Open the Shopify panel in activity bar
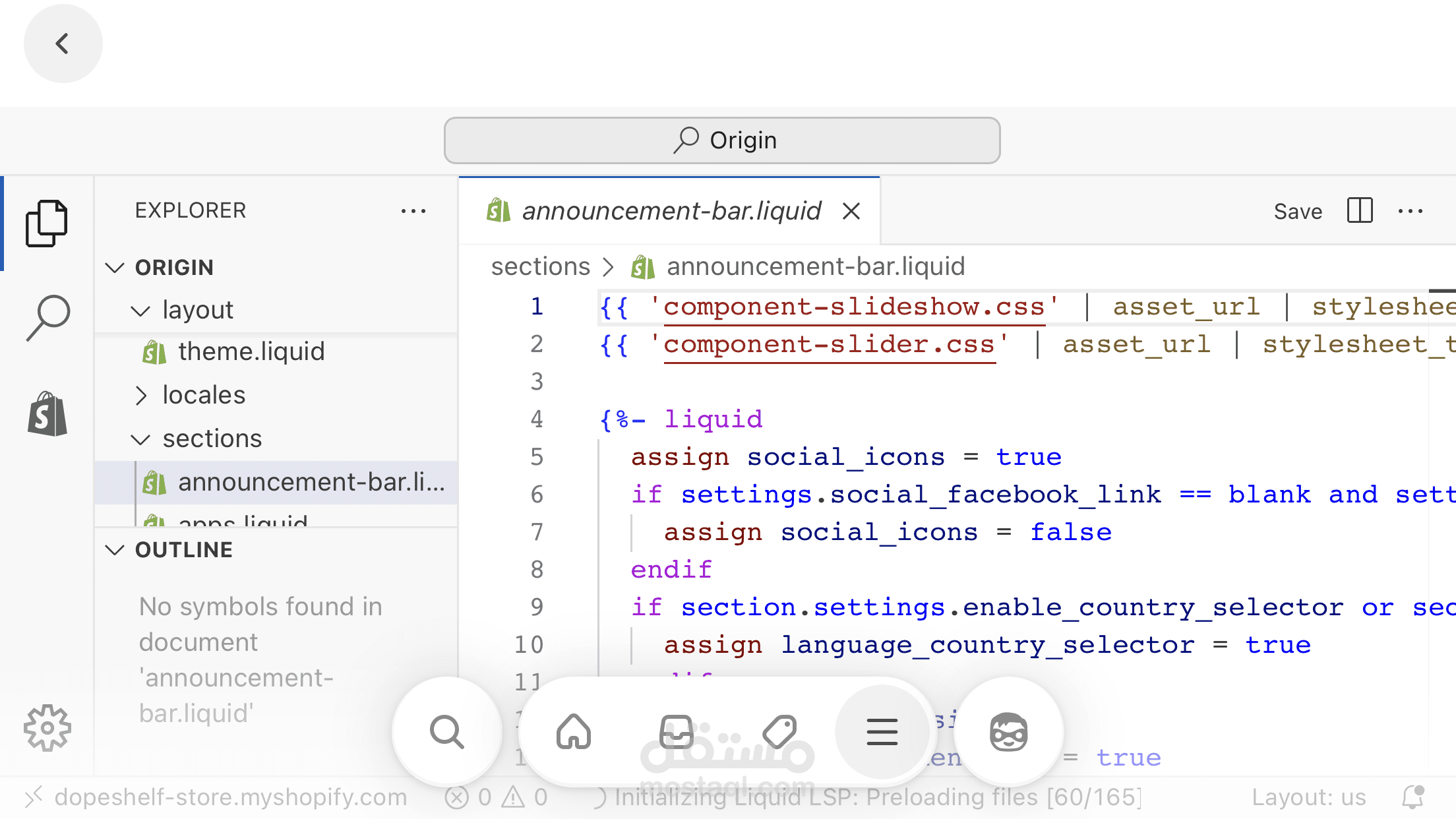 [47, 414]
